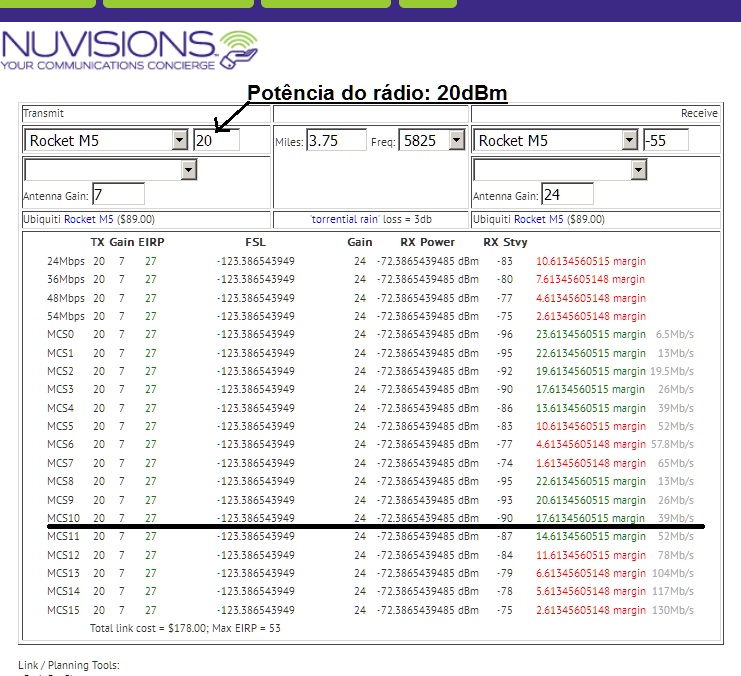The image size is (741, 676).
Task: Click the Receive section label
Action: click(699, 113)
